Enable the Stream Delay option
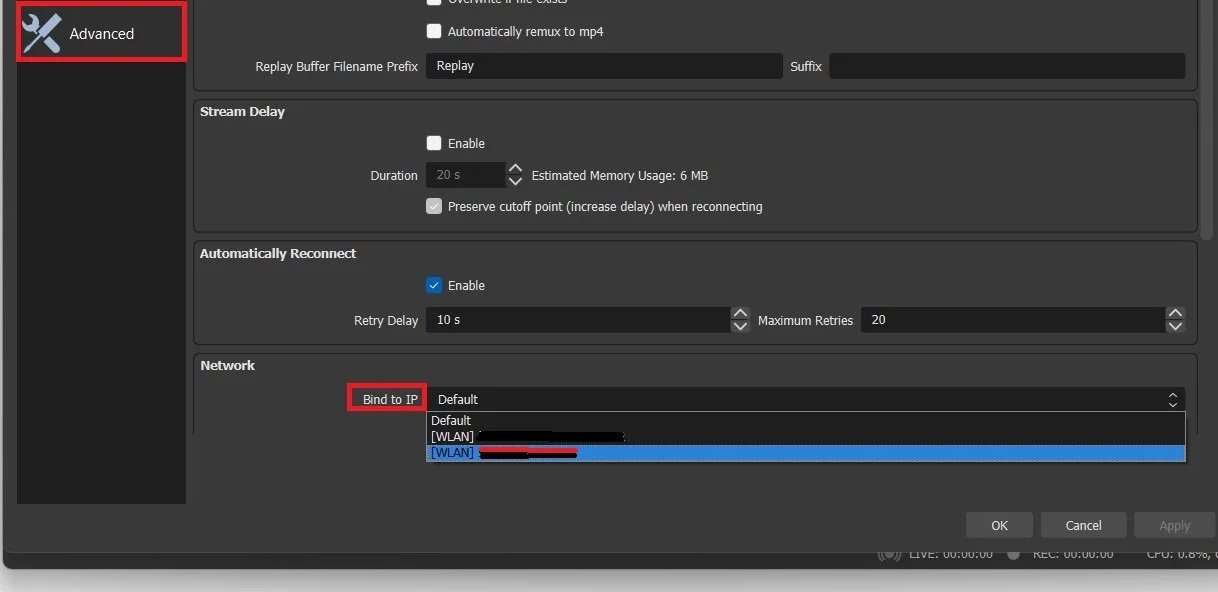This screenshot has width=1218, height=592. coord(434,143)
